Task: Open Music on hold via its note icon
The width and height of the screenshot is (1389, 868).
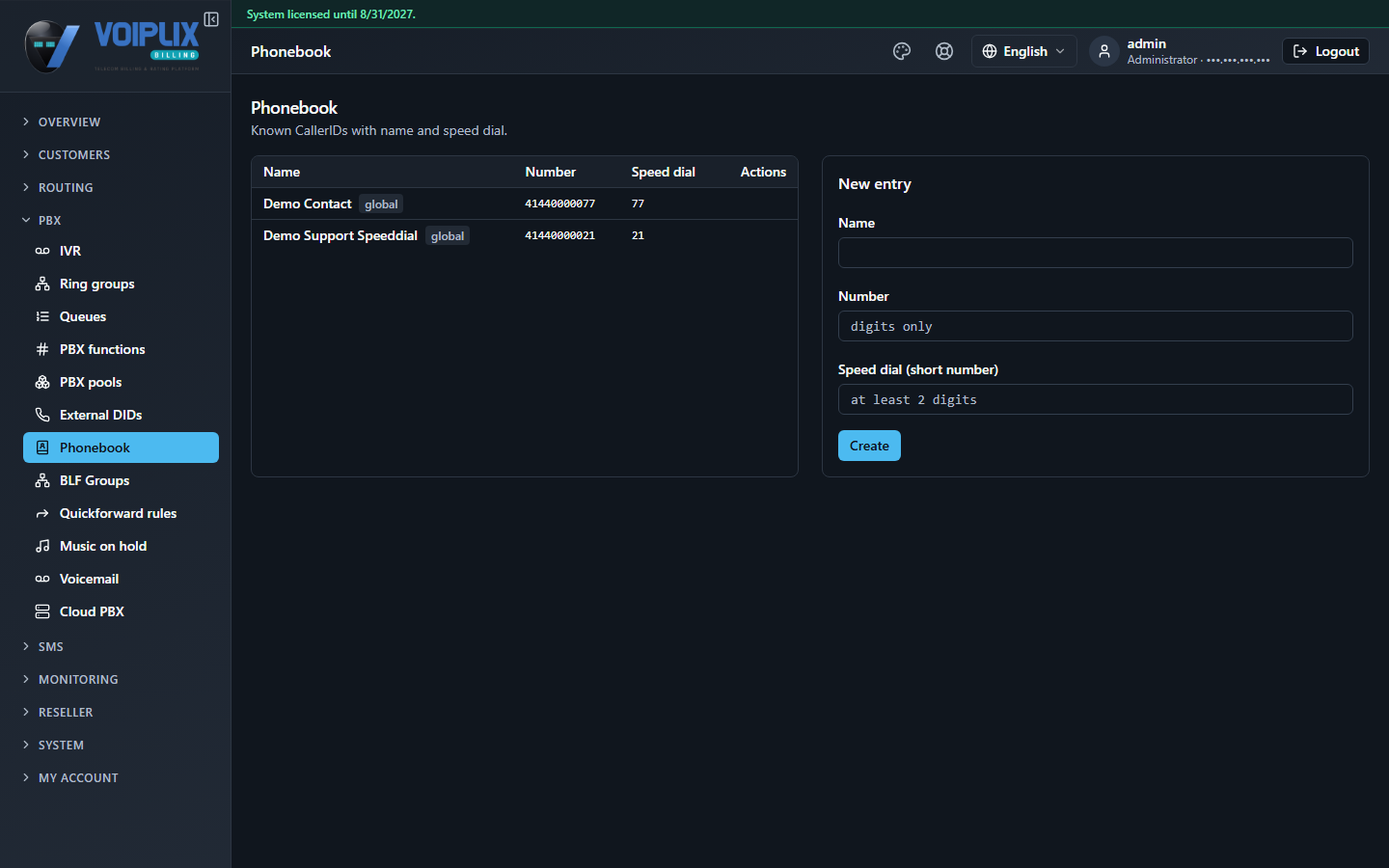Action: (x=42, y=546)
